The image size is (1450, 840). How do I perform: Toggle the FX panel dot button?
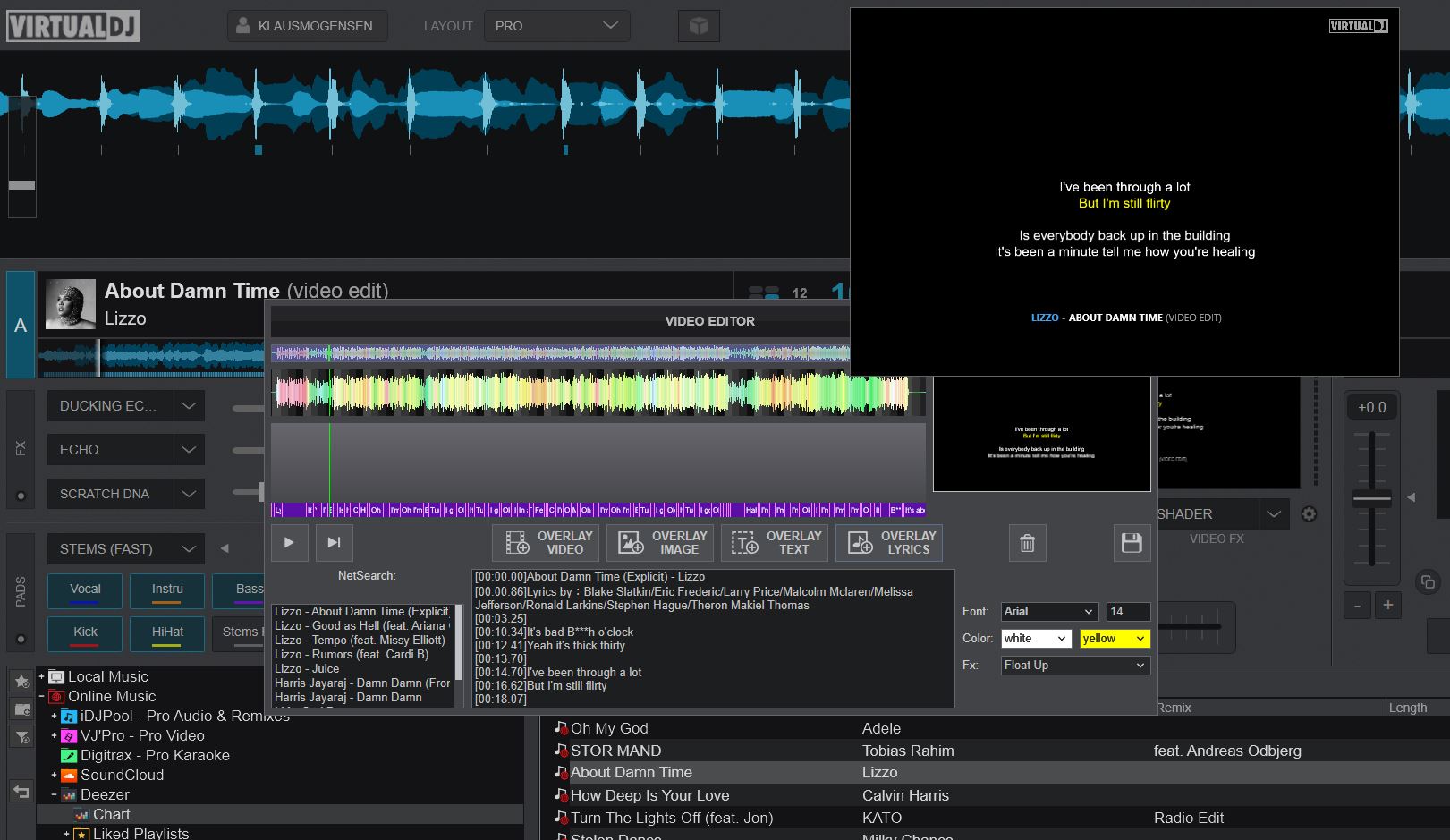coord(21,496)
